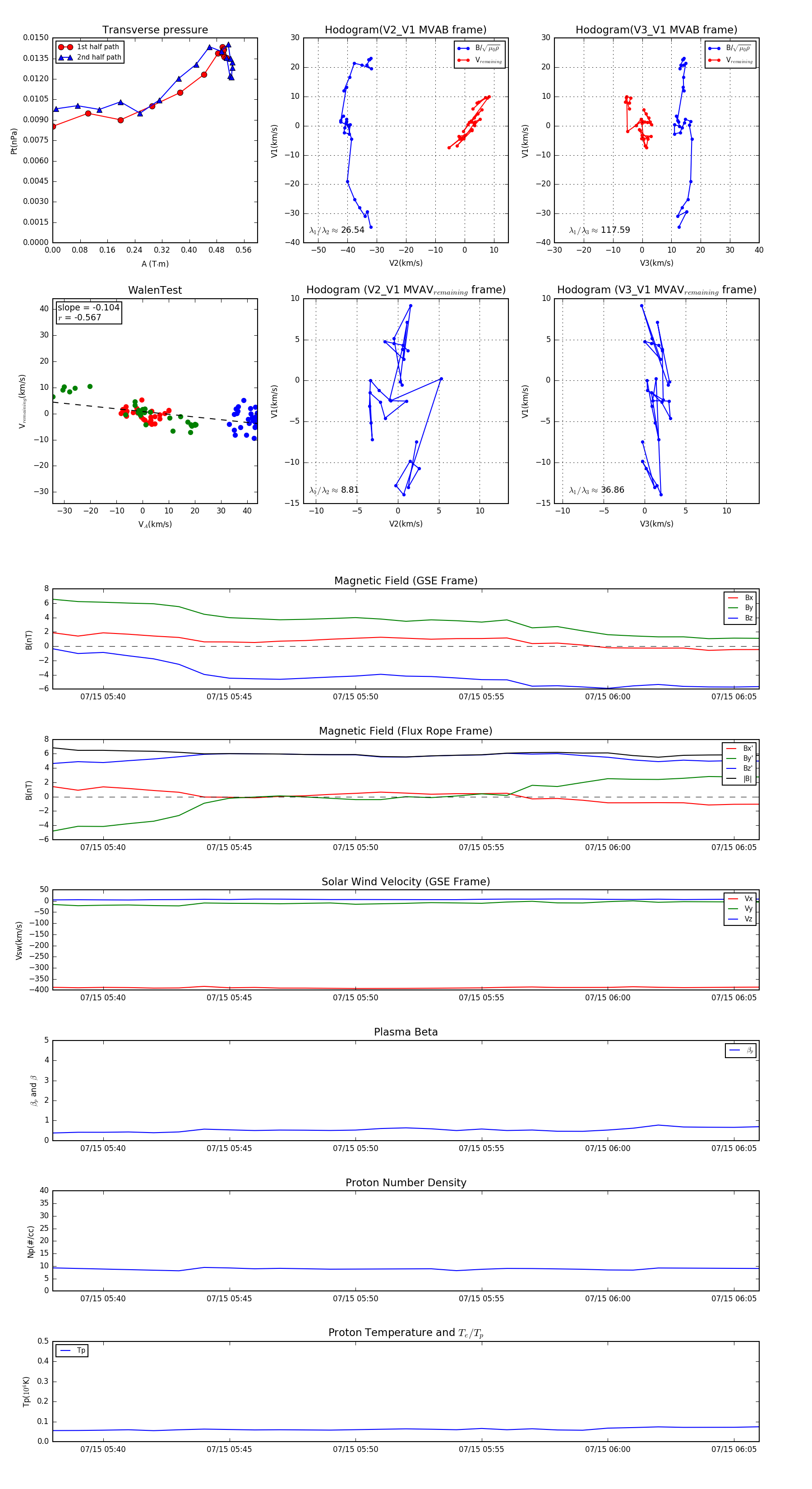Screen dimensions: 812x1489
Task: Click the 'Hodogram(V3_V1 MVAB frame)' title
Action: pos(656,30)
